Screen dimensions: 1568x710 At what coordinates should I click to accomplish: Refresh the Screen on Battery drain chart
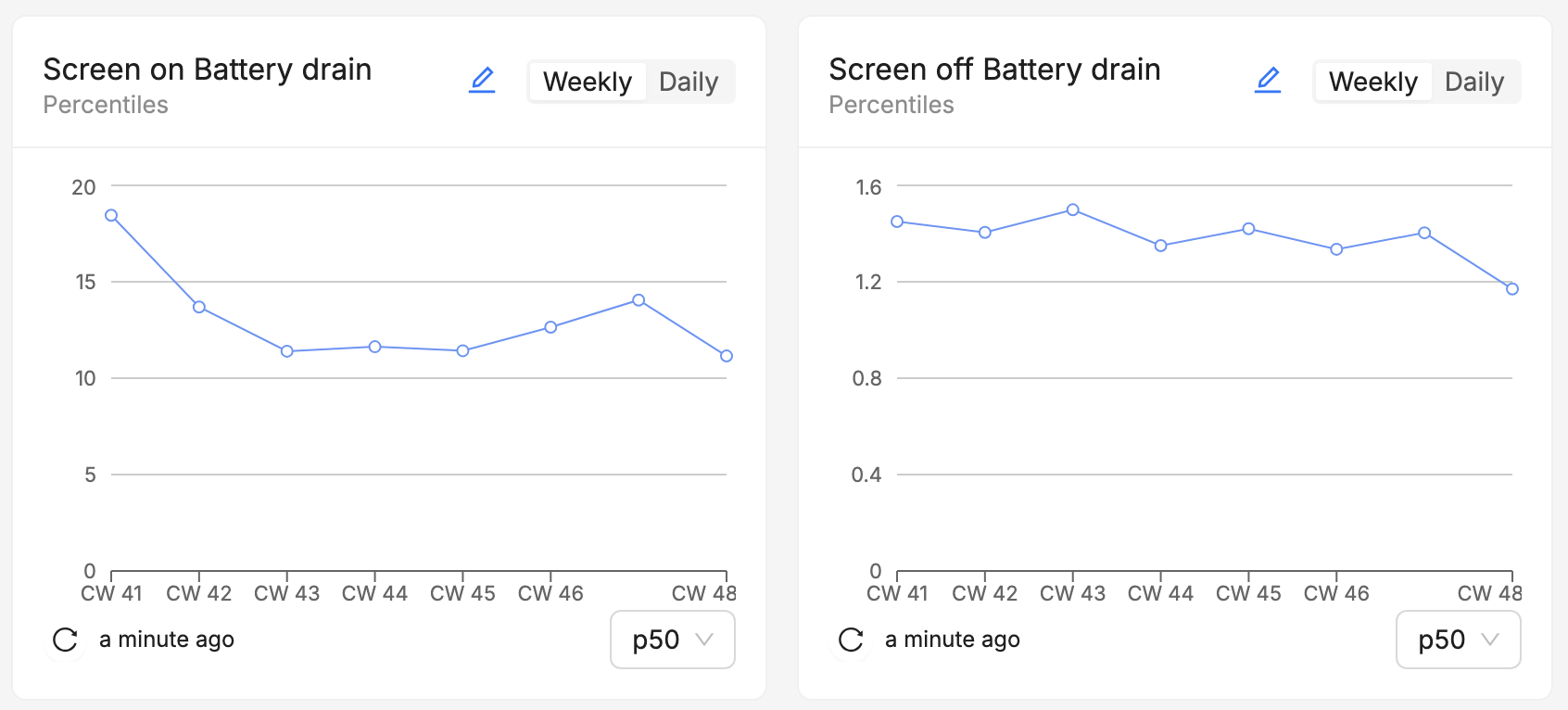(65, 640)
